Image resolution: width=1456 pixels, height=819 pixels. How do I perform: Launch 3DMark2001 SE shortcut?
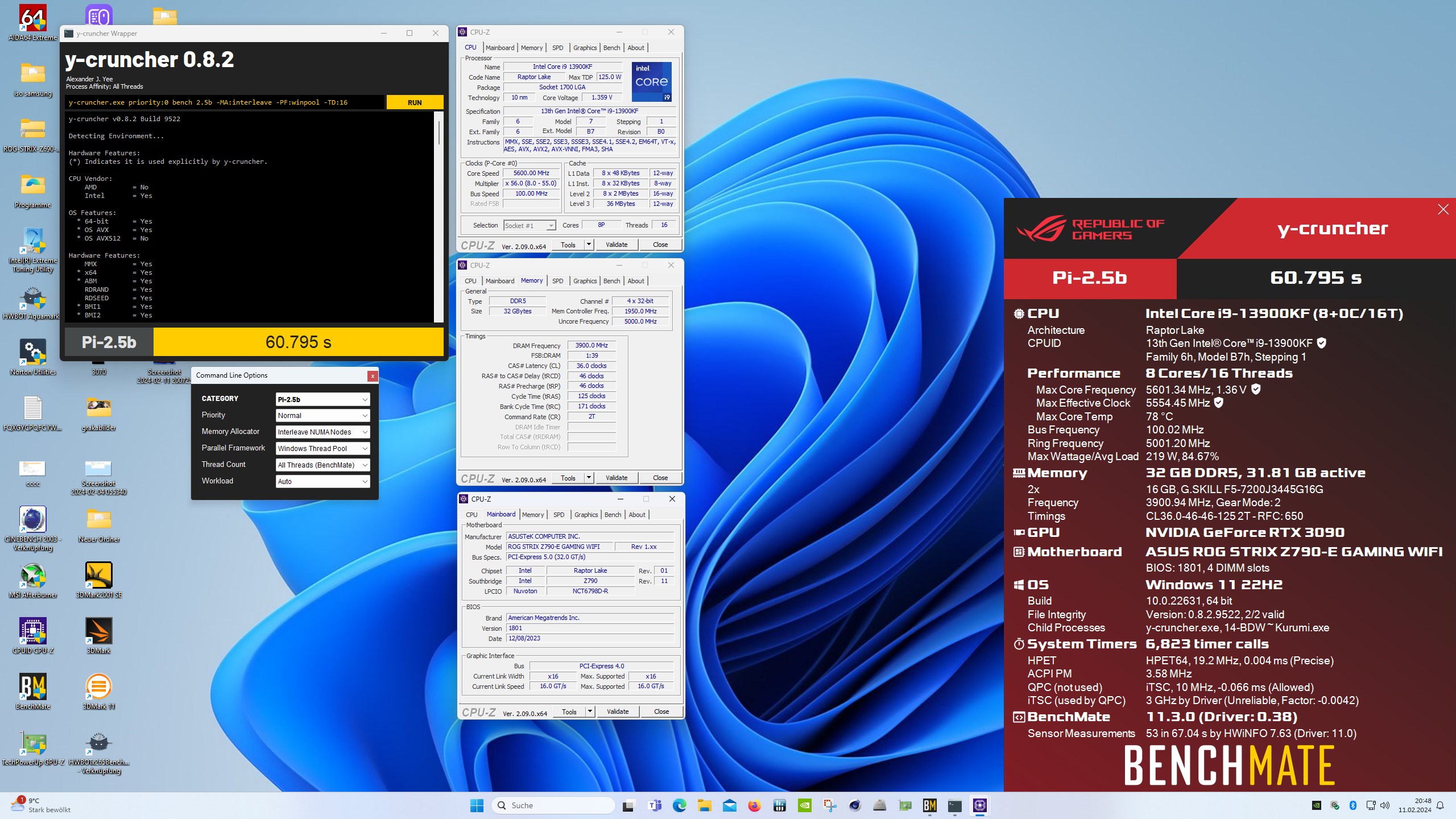point(98,580)
